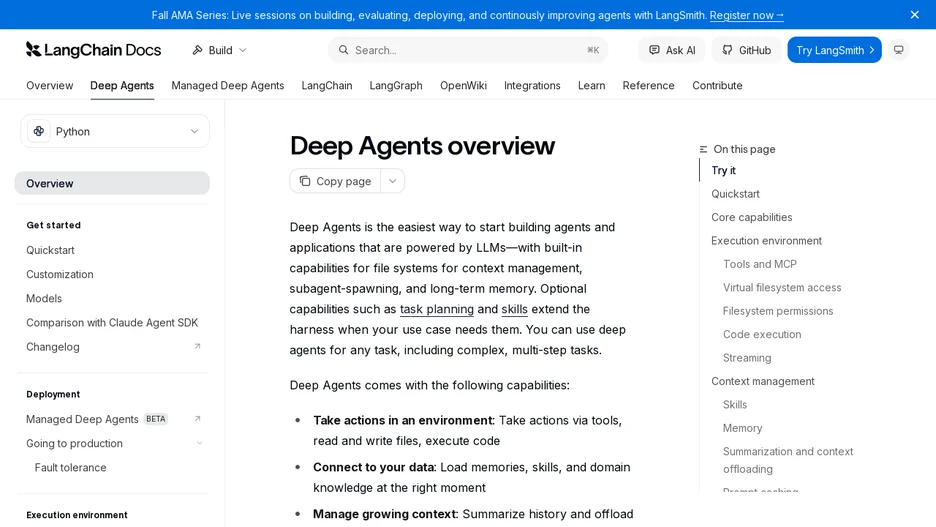This screenshot has height=527, width=936.
Task: Open the Copy page options dropdown
Action: point(392,181)
